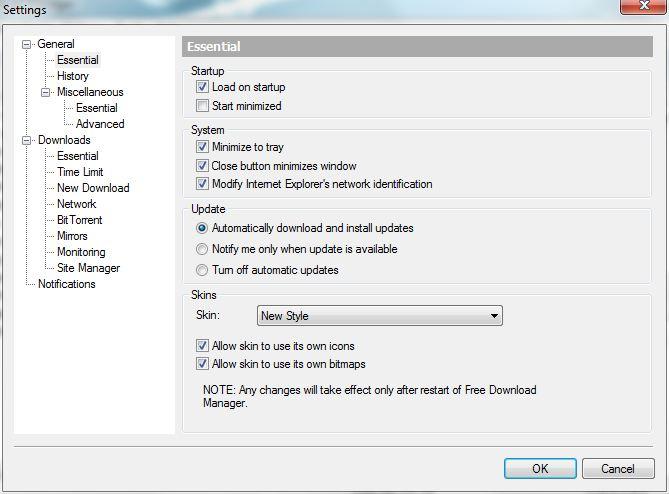Collapse the Downloads tree node
The image size is (669, 494).
tap(27, 140)
